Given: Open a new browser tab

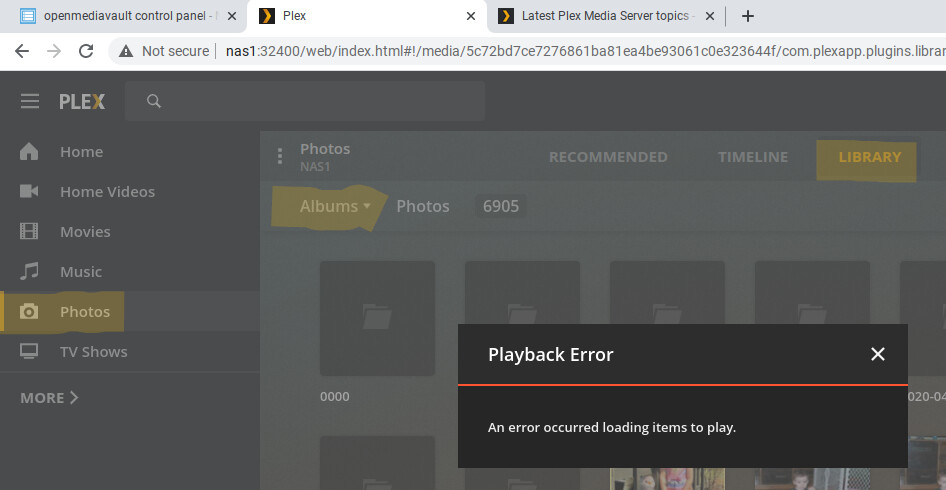Looking at the screenshot, I should tap(748, 16).
